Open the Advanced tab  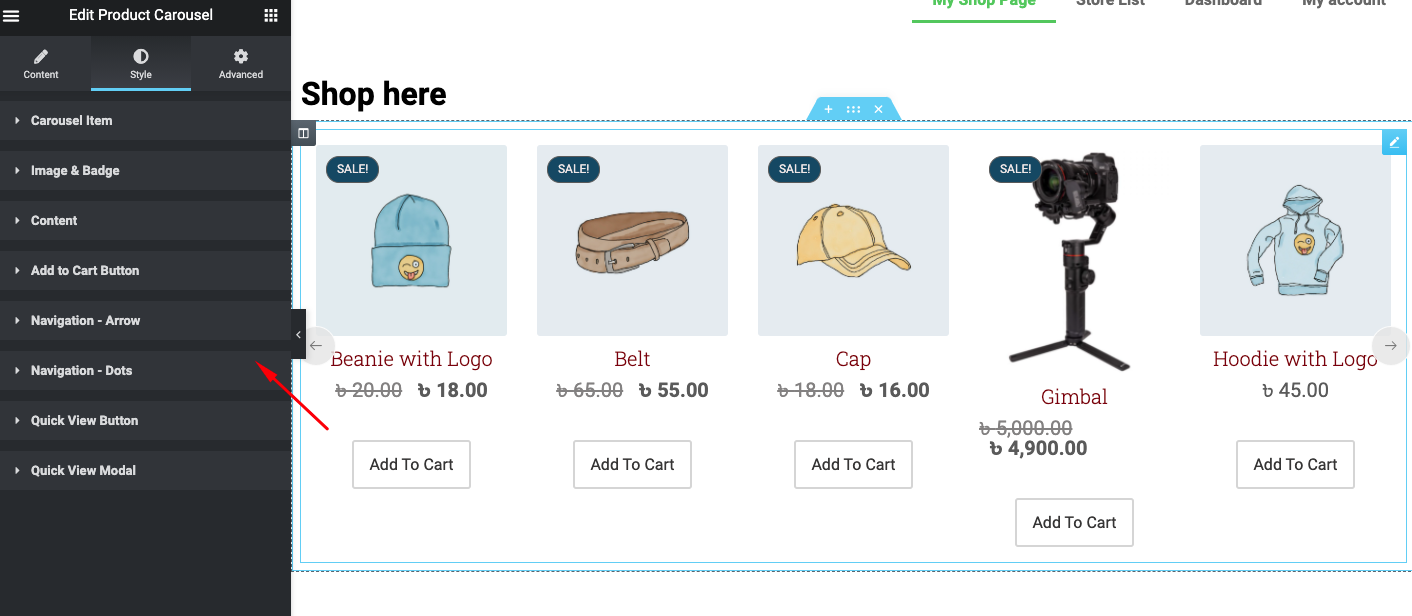[241, 63]
